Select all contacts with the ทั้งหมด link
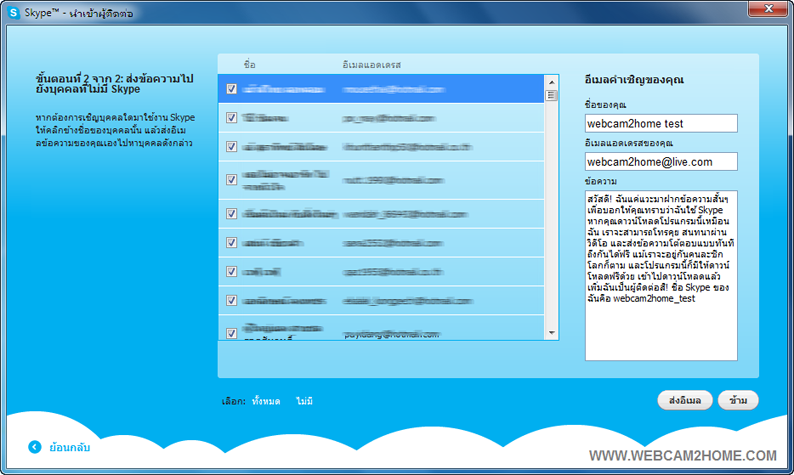794x475 pixels. 267,400
